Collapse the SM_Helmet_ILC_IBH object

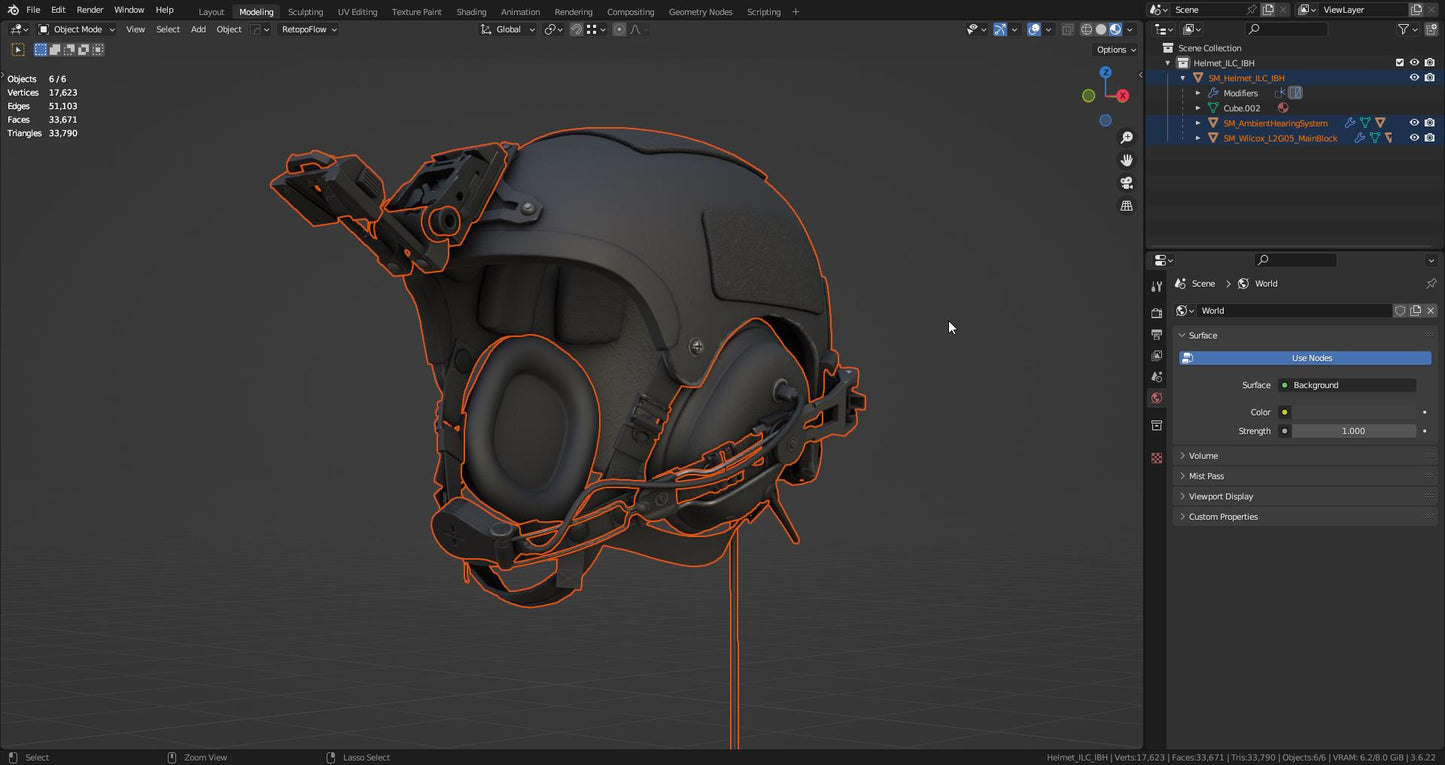pos(1182,77)
